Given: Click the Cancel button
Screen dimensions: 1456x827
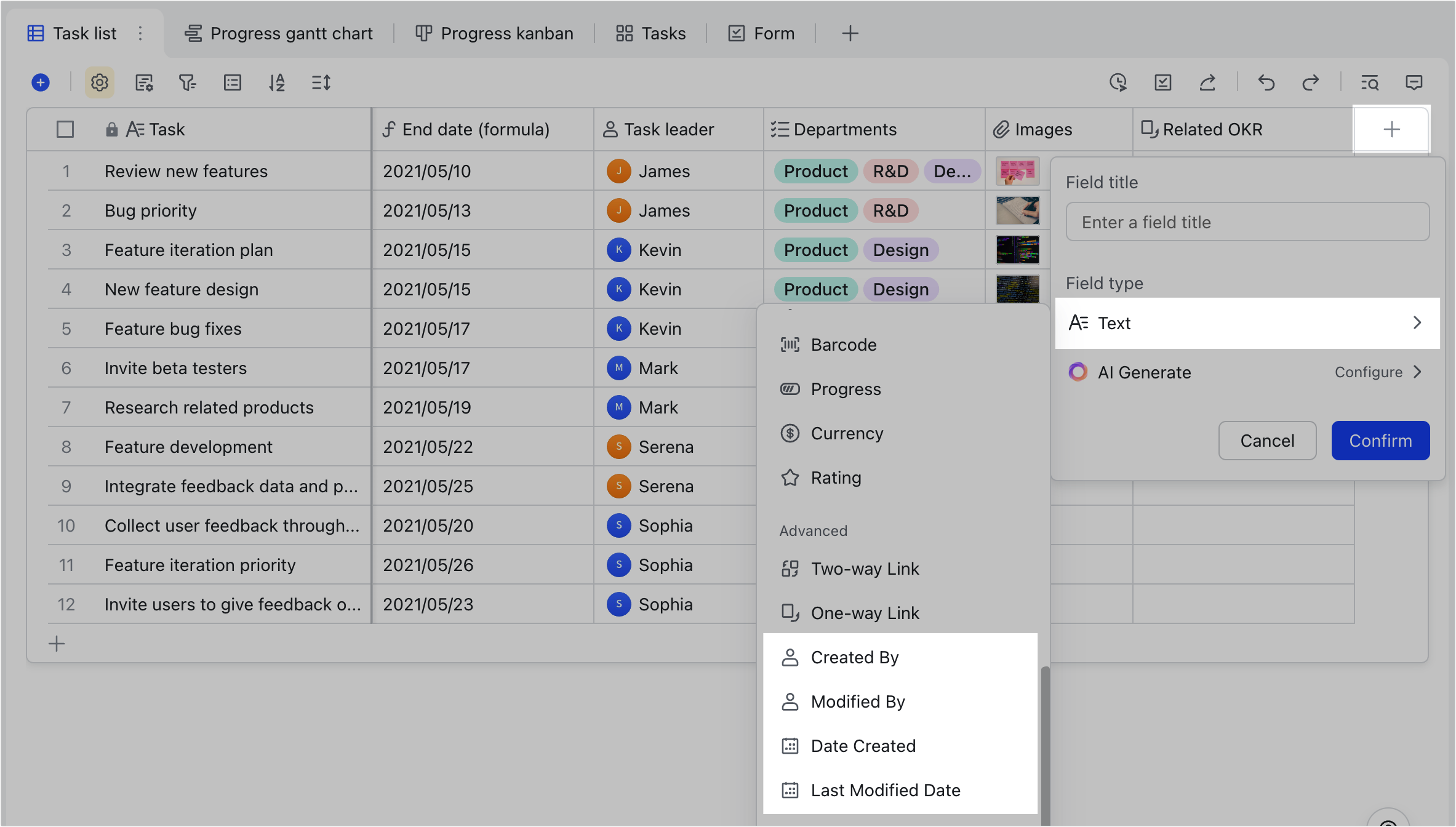Looking at the screenshot, I should pos(1267,441).
